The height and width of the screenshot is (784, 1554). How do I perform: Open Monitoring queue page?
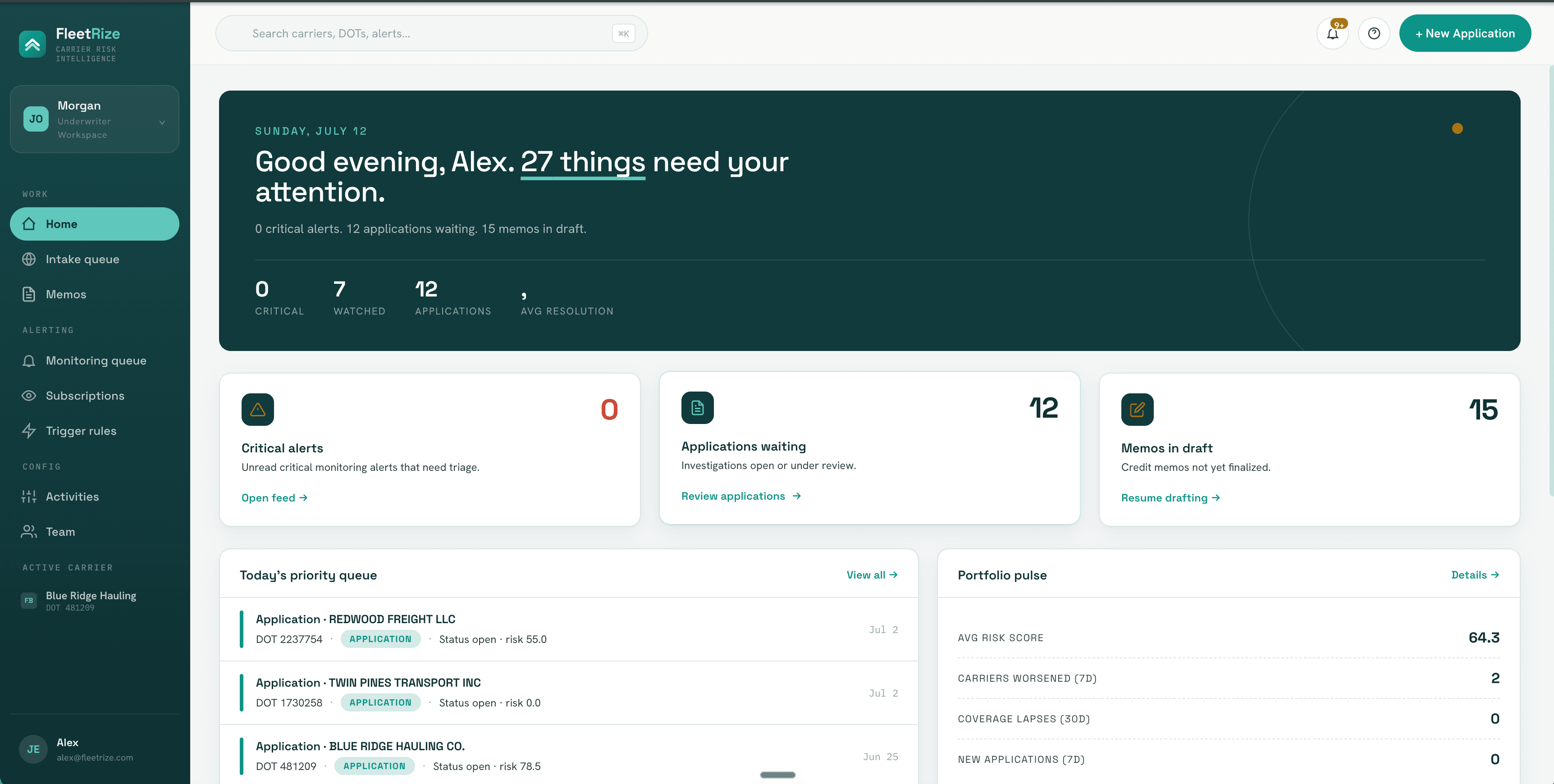point(95,360)
